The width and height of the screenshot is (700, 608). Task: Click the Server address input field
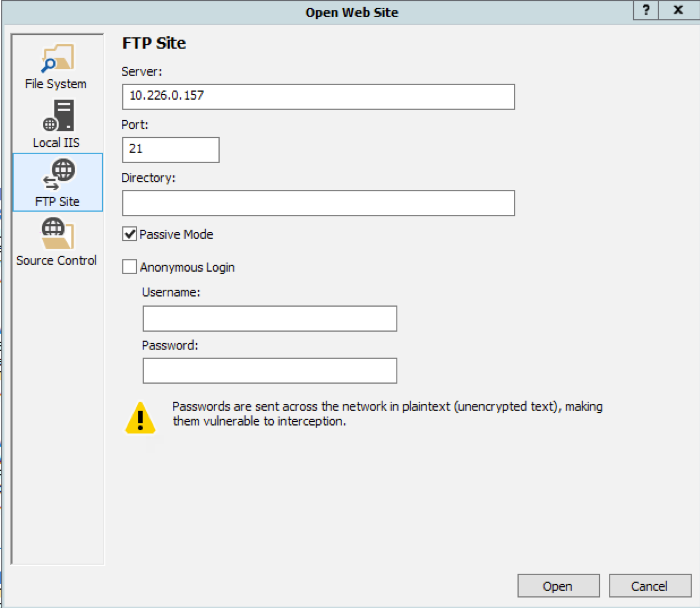tap(318, 97)
